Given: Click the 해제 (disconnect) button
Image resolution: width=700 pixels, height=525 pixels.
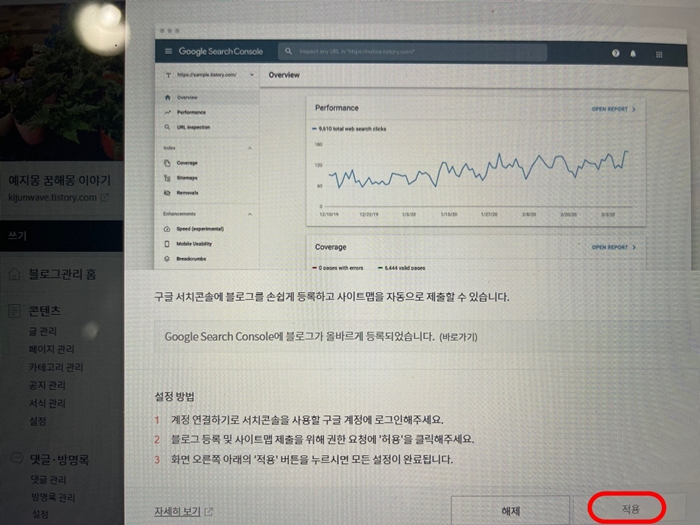Looking at the screenshot, I should click(510, 510).
